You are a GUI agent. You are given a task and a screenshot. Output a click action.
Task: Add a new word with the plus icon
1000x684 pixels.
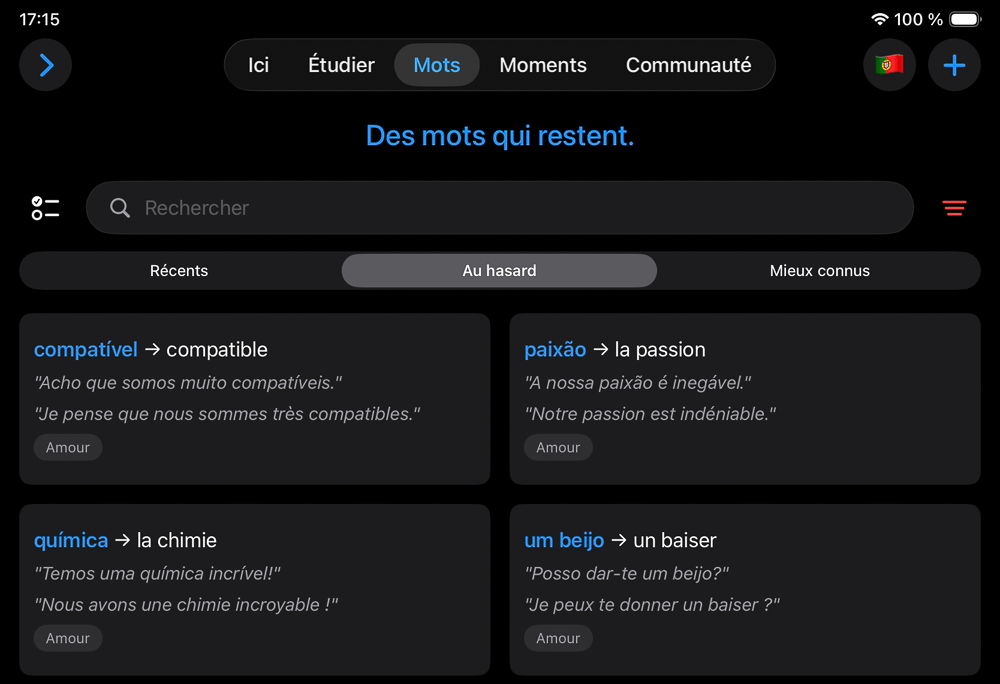954,65
